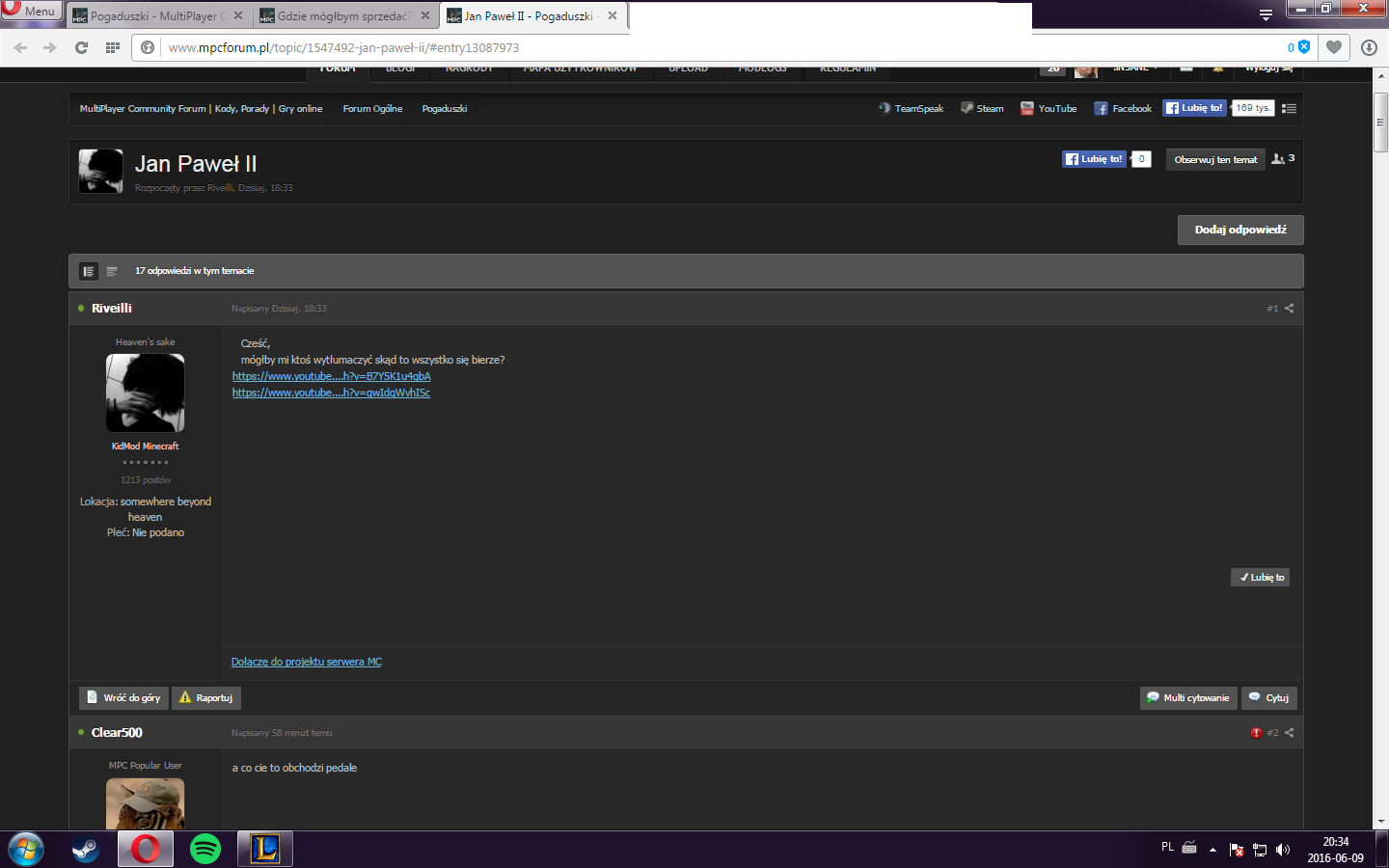Click Lubię to! button beside 169 tys.
The image size is (1389, 868).
click(x=1194, y=108)
